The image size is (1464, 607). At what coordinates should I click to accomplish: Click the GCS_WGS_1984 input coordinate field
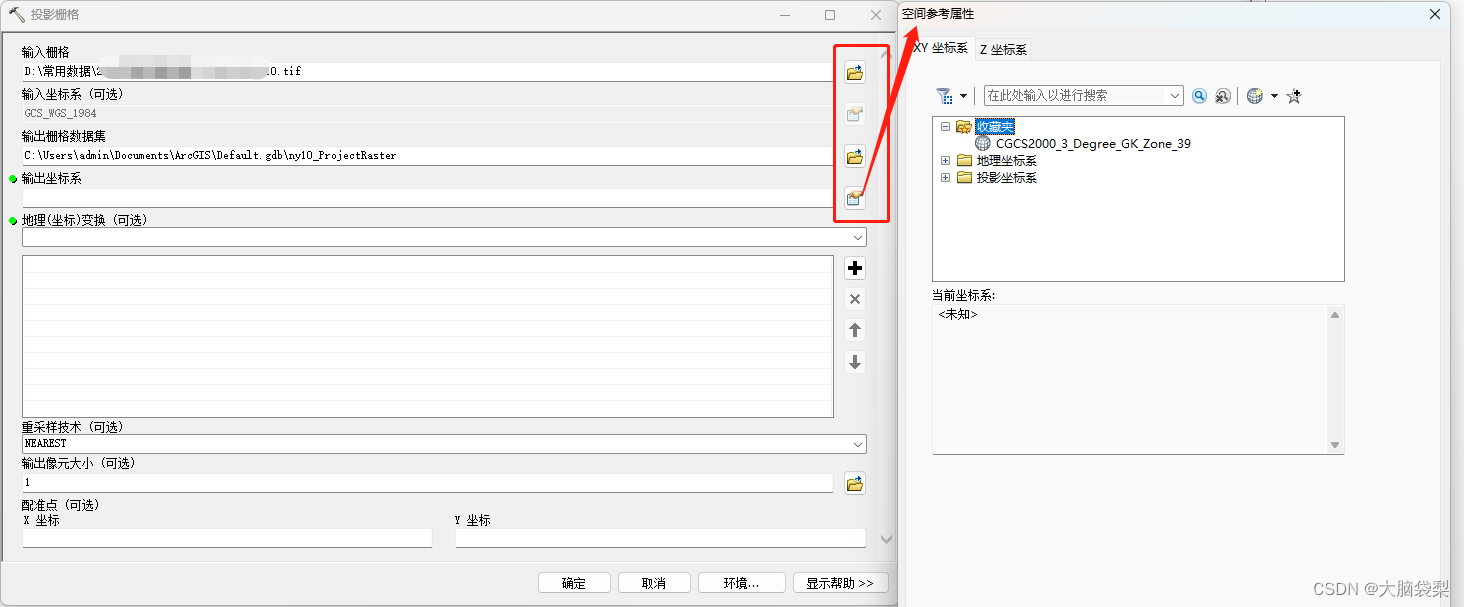[x=427, y=114]
